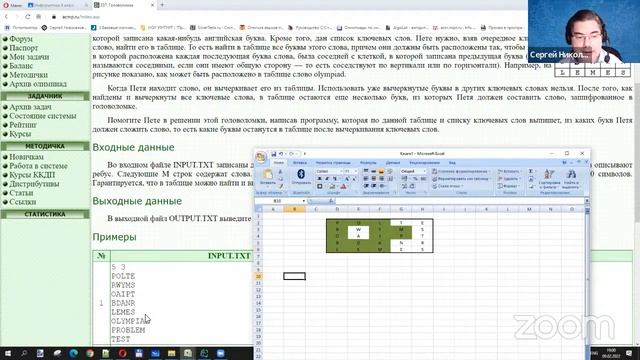Switch to Excel Data ribbon tab
Image resolution: width=640 pixels, height=360 pixels.
[x=393, y=163]
